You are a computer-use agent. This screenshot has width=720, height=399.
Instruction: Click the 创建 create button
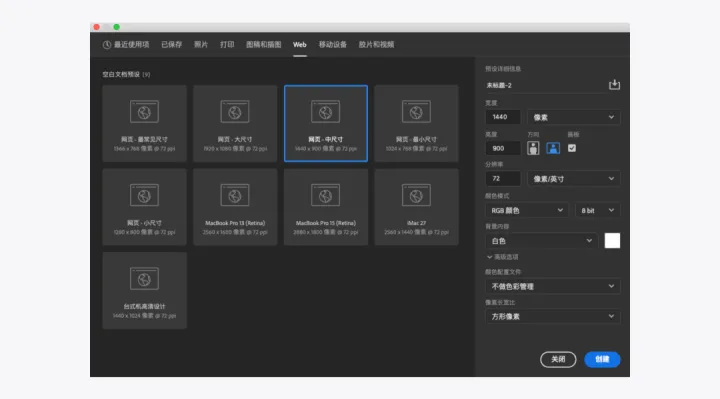(602, 360)
